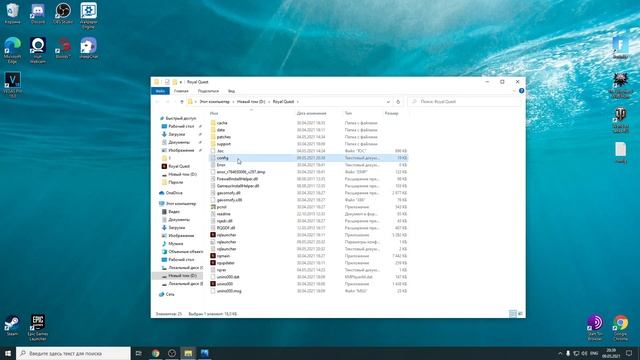This screenshot has width=640, height=360.
Task: Switch to File Explorer in the taskbar
Action: [188, 353]
